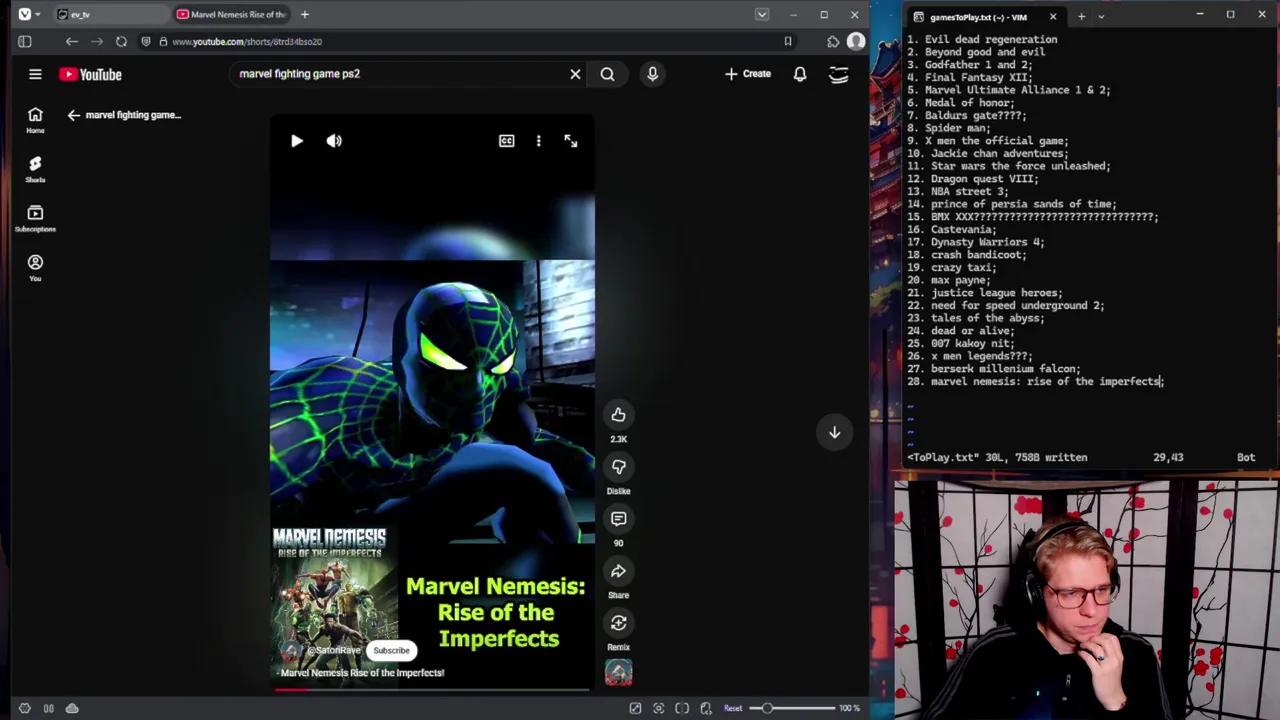
Task: Go to the next Short arrow
Action: 834,432
